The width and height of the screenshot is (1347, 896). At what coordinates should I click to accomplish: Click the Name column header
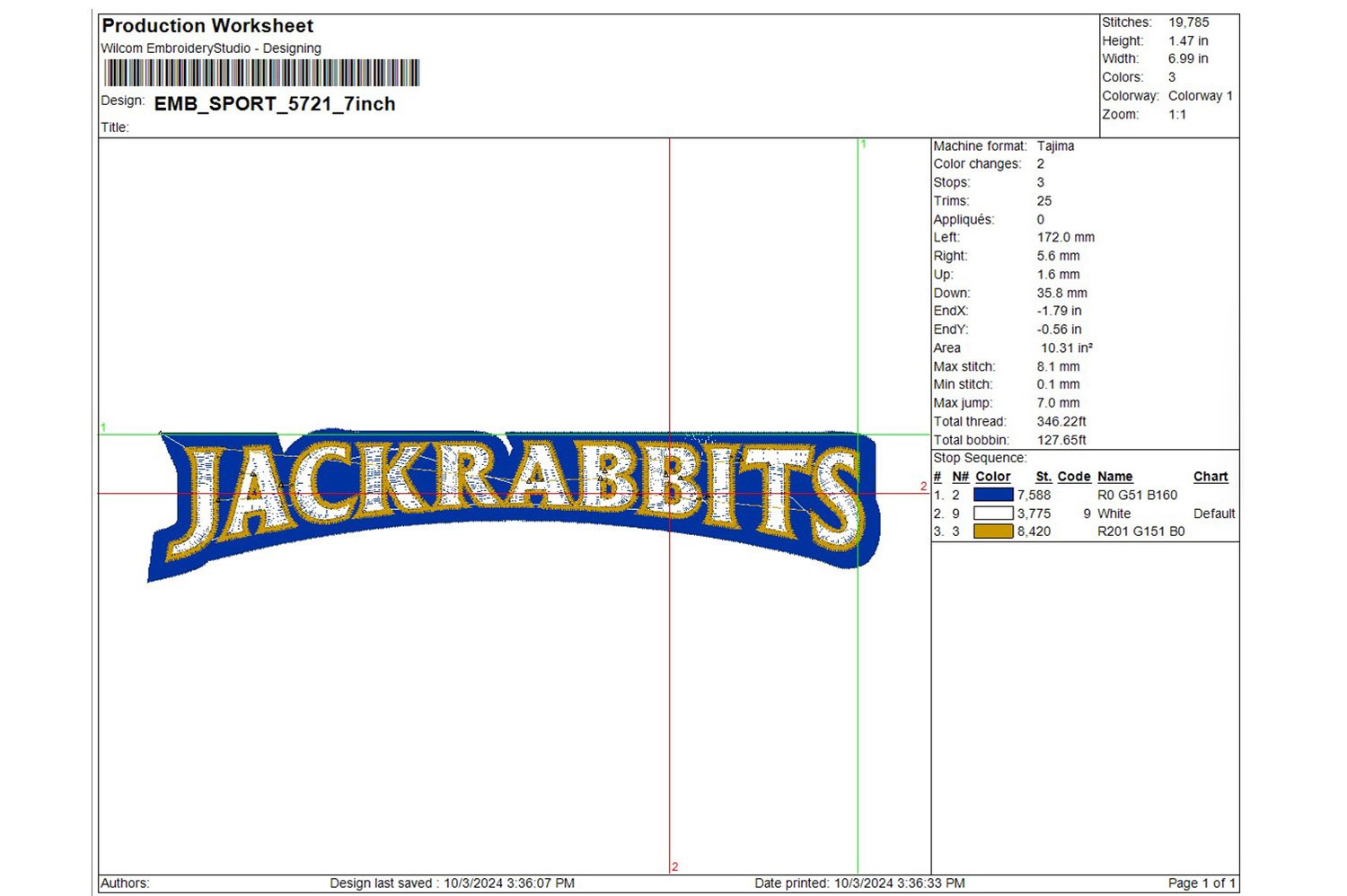pos(1115,477)
